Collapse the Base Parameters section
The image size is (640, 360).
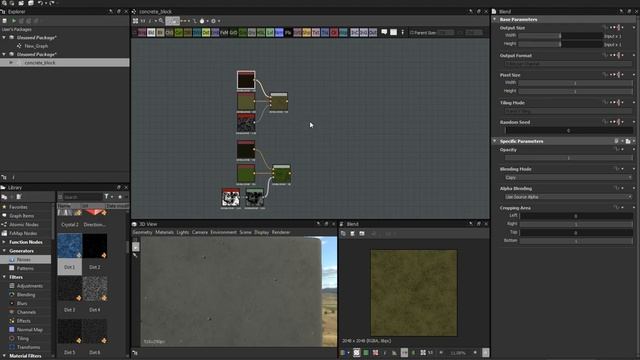click(495, 19)
